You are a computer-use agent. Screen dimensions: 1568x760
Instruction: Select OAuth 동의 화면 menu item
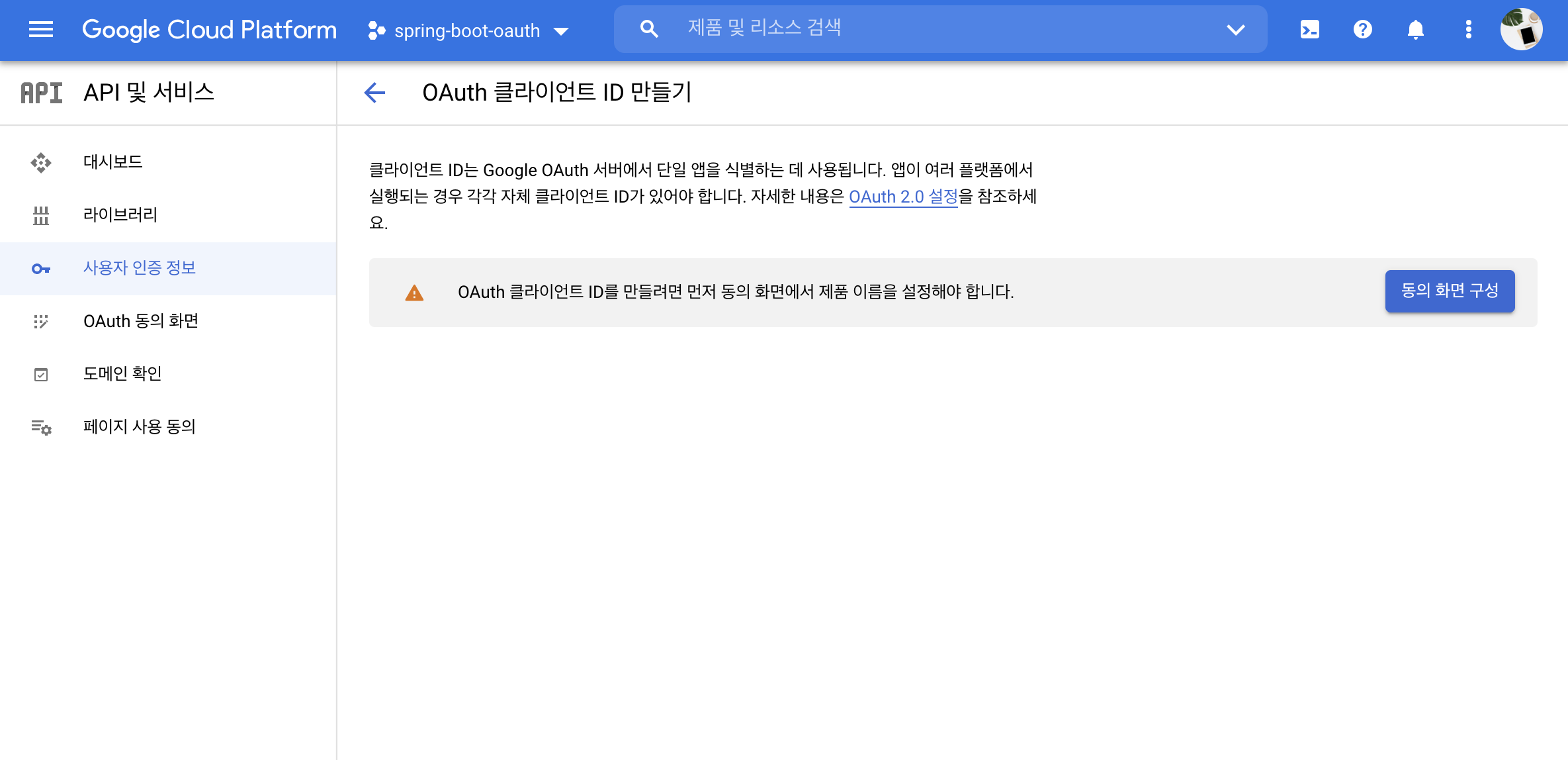click(141, 321)
